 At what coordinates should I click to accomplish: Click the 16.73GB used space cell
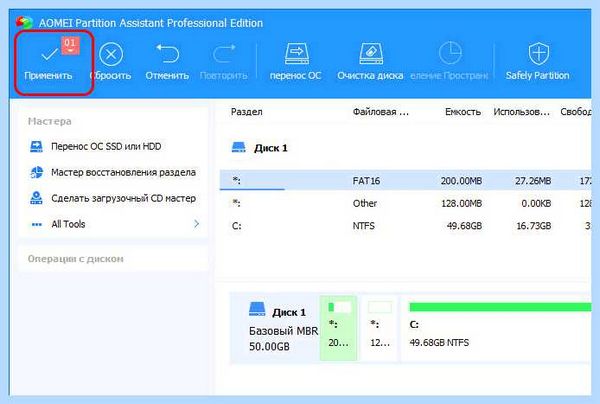tap(533, 226)
